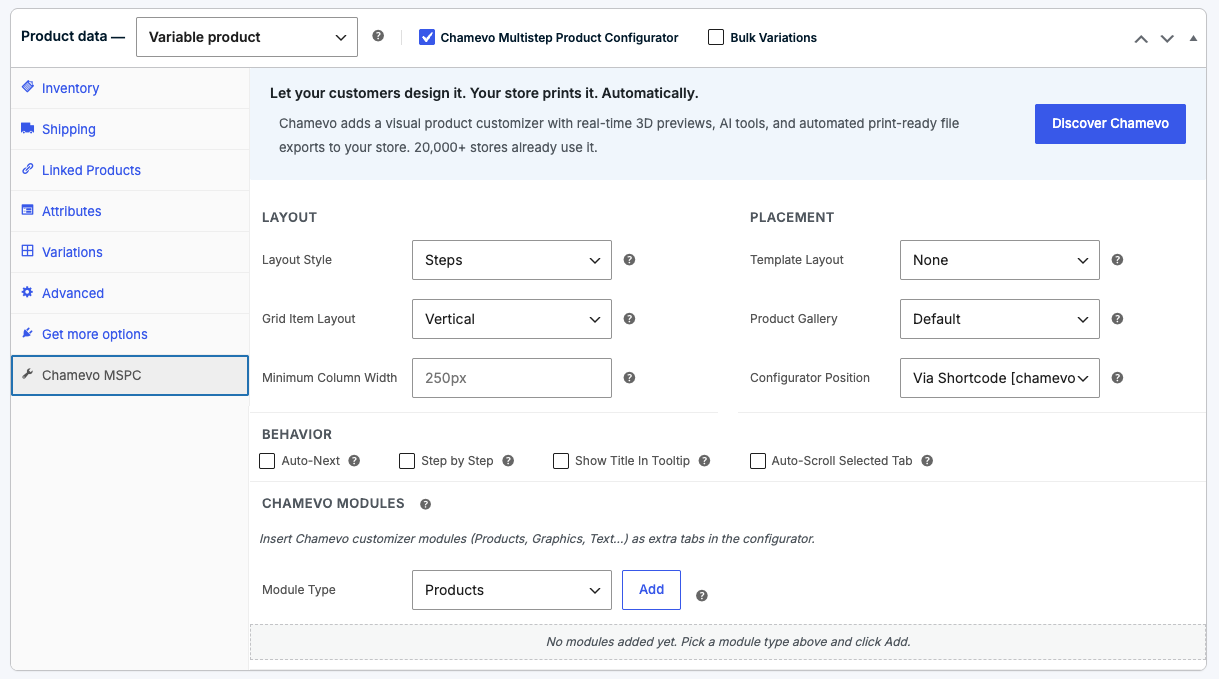Open the Attributes tab
The height and width of the screenshot is (679, 1219).
(130, 211)
